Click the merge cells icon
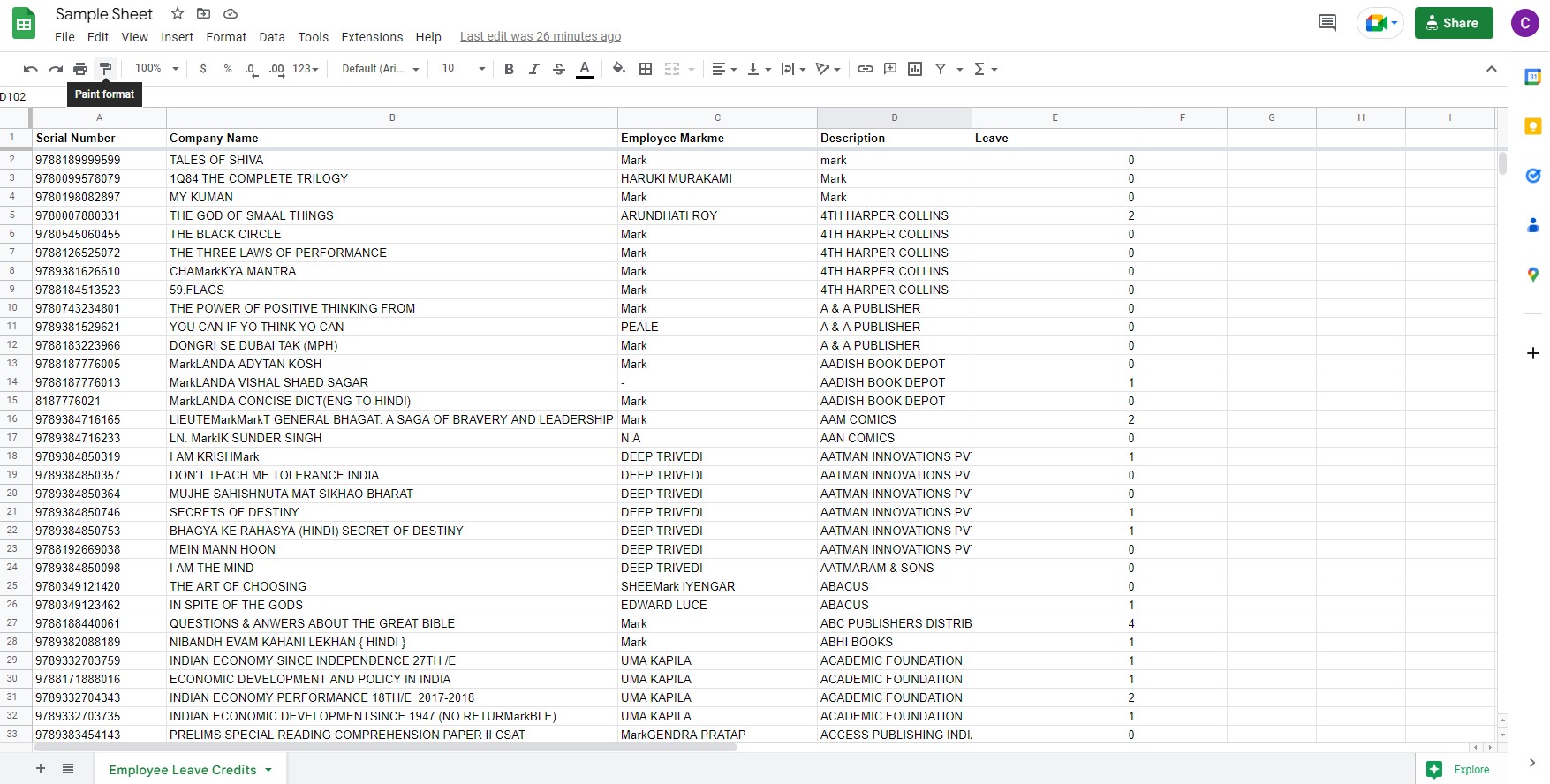The width and height of the screenshot is (1550, 784). click(672, 69)
